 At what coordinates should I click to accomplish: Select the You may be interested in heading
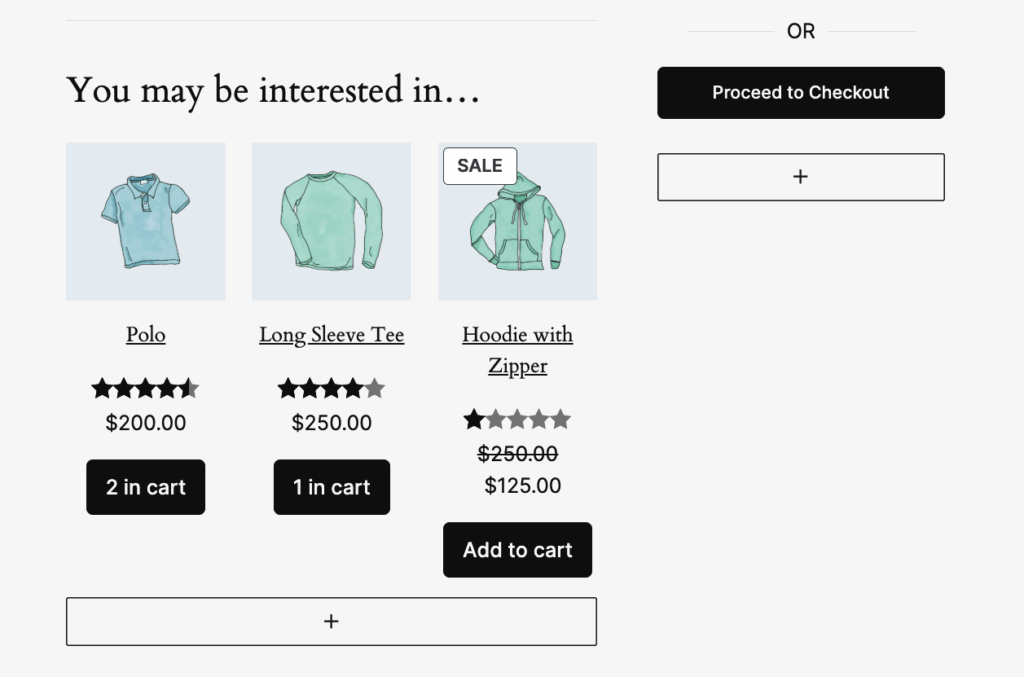point(273,90)
